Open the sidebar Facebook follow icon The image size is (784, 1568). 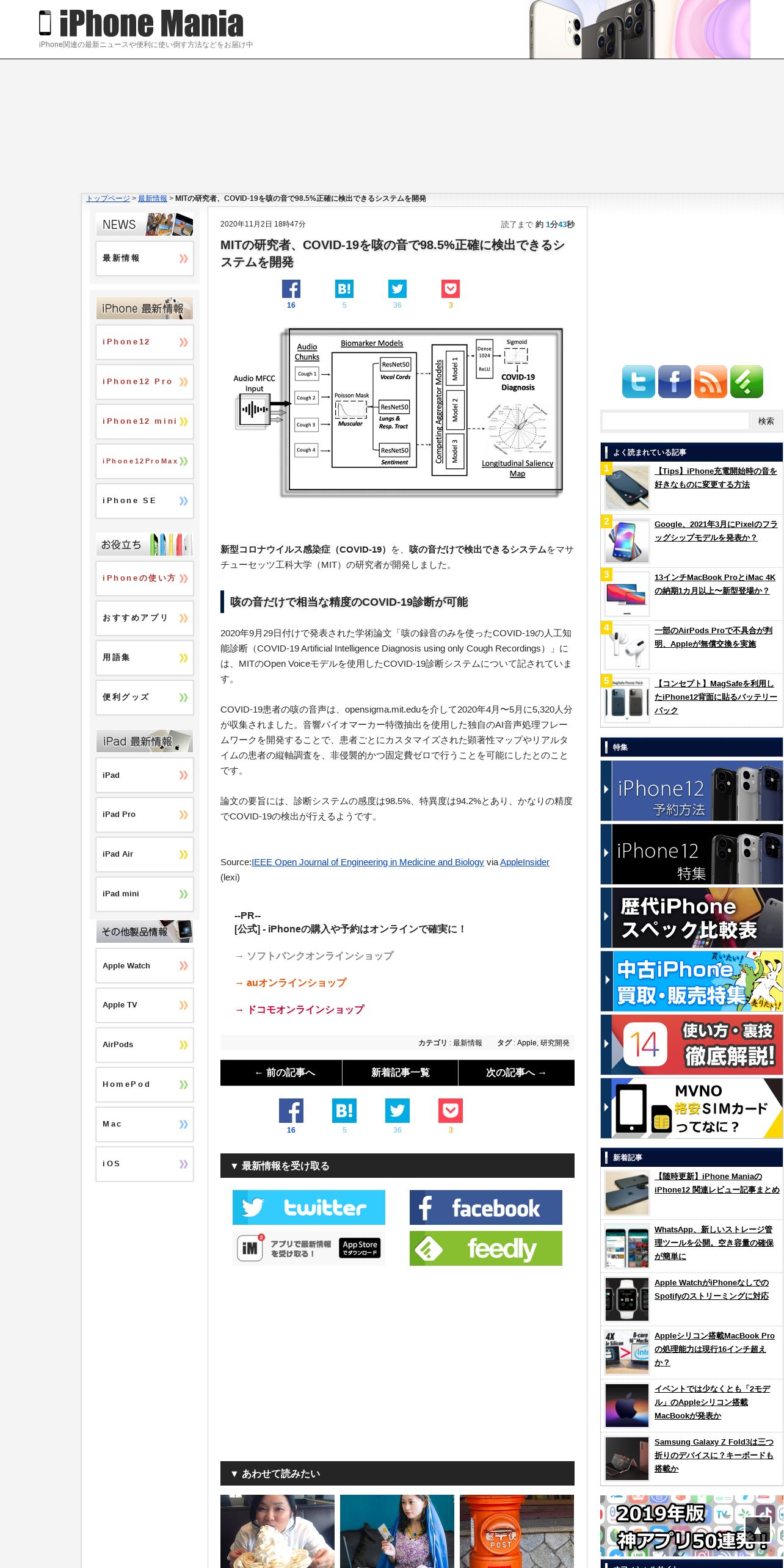[x=675, y=382]
